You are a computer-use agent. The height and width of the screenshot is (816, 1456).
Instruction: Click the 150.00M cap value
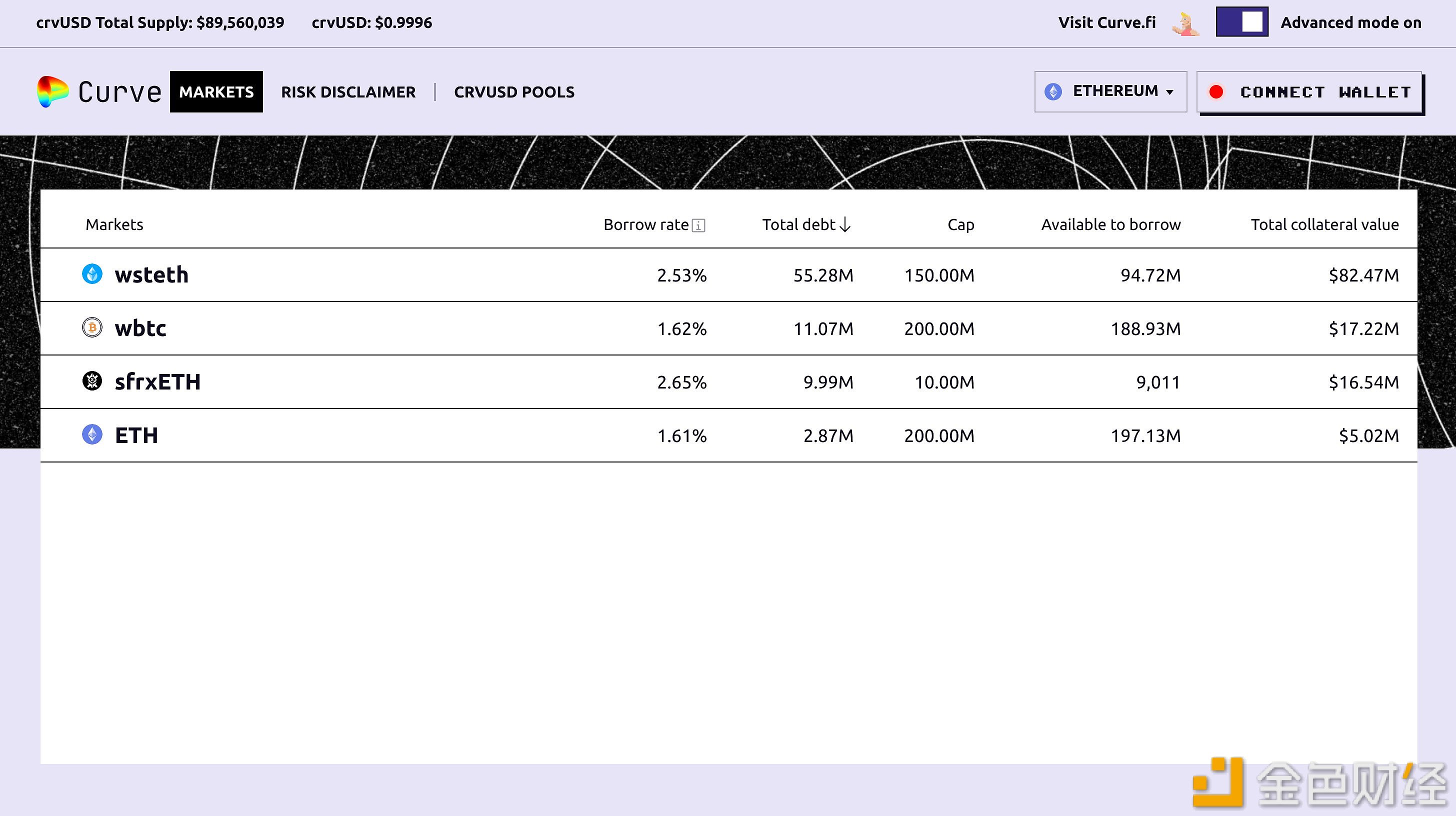coord(939,275)
